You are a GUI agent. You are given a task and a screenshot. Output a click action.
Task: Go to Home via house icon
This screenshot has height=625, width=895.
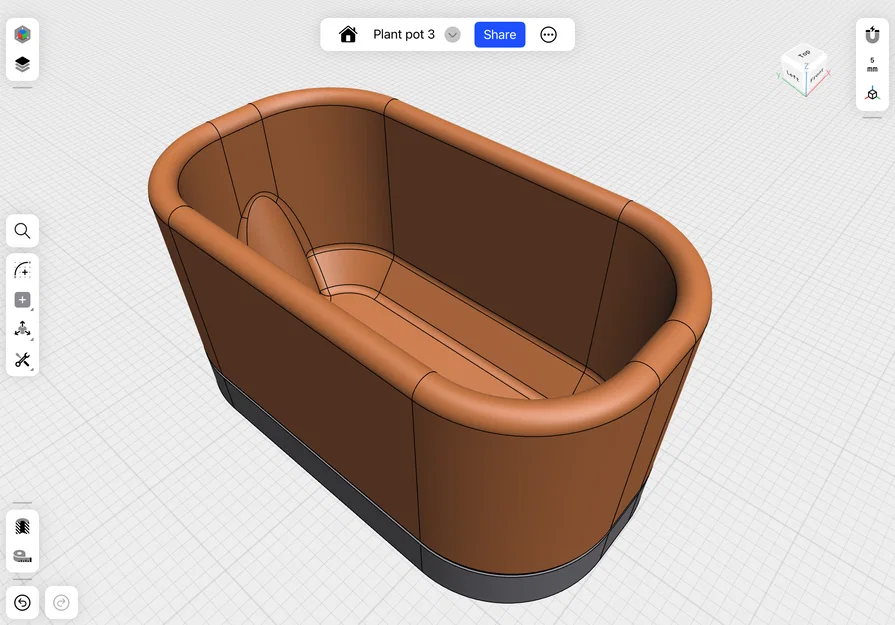pos(347,33)
